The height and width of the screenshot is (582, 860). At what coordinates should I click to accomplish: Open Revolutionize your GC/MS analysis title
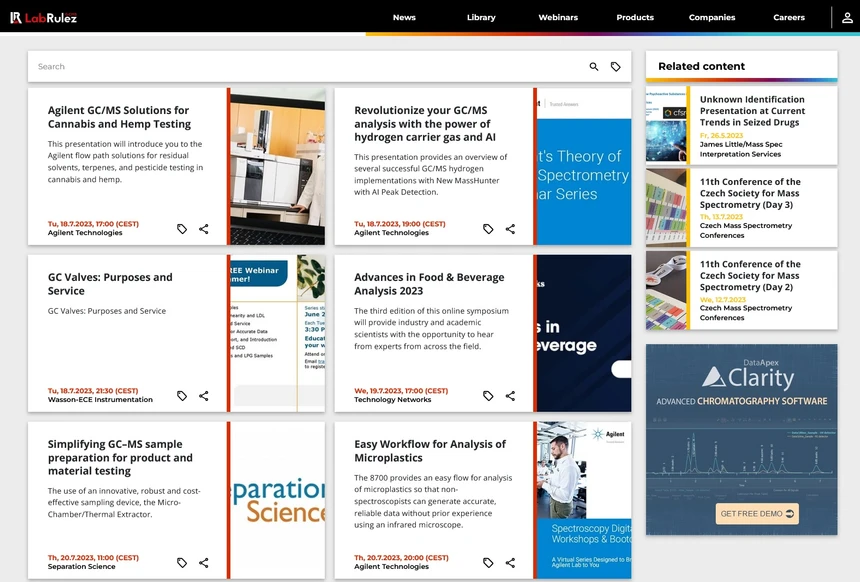(x=425, y=124)
